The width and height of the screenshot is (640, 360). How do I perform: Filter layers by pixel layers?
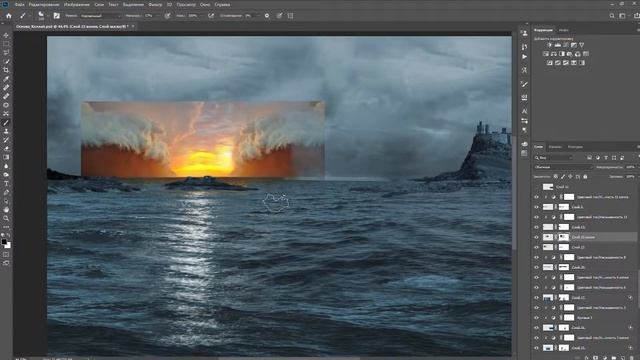[x=589, y=158]
